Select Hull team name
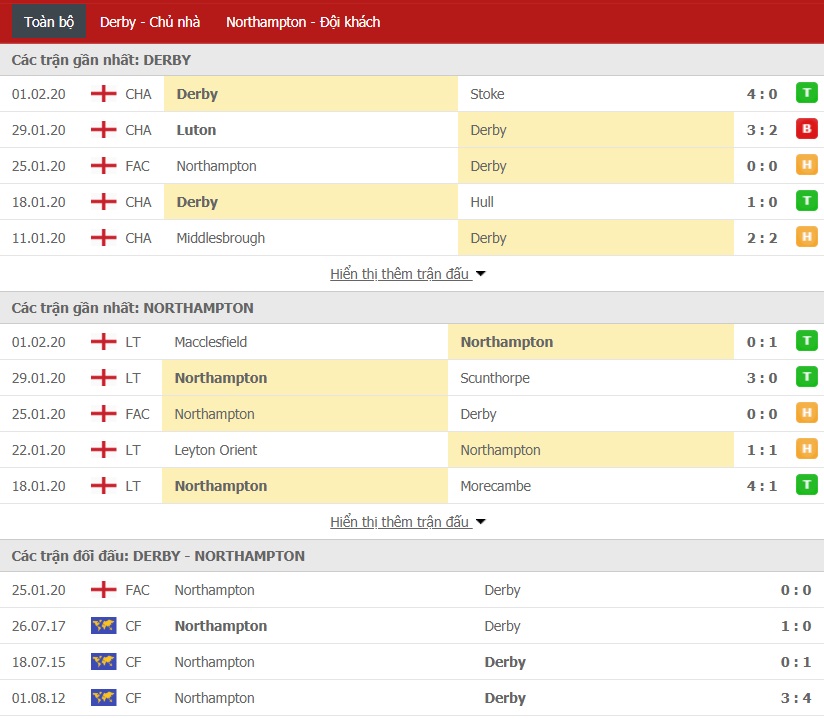This screenshot has height=719, width=824. click(482, 202)
